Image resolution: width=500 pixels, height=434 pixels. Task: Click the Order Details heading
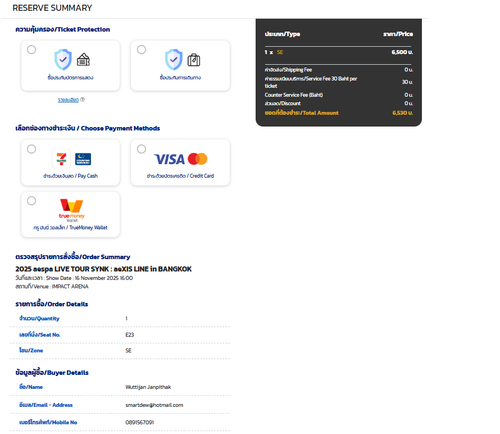point(52,304)
